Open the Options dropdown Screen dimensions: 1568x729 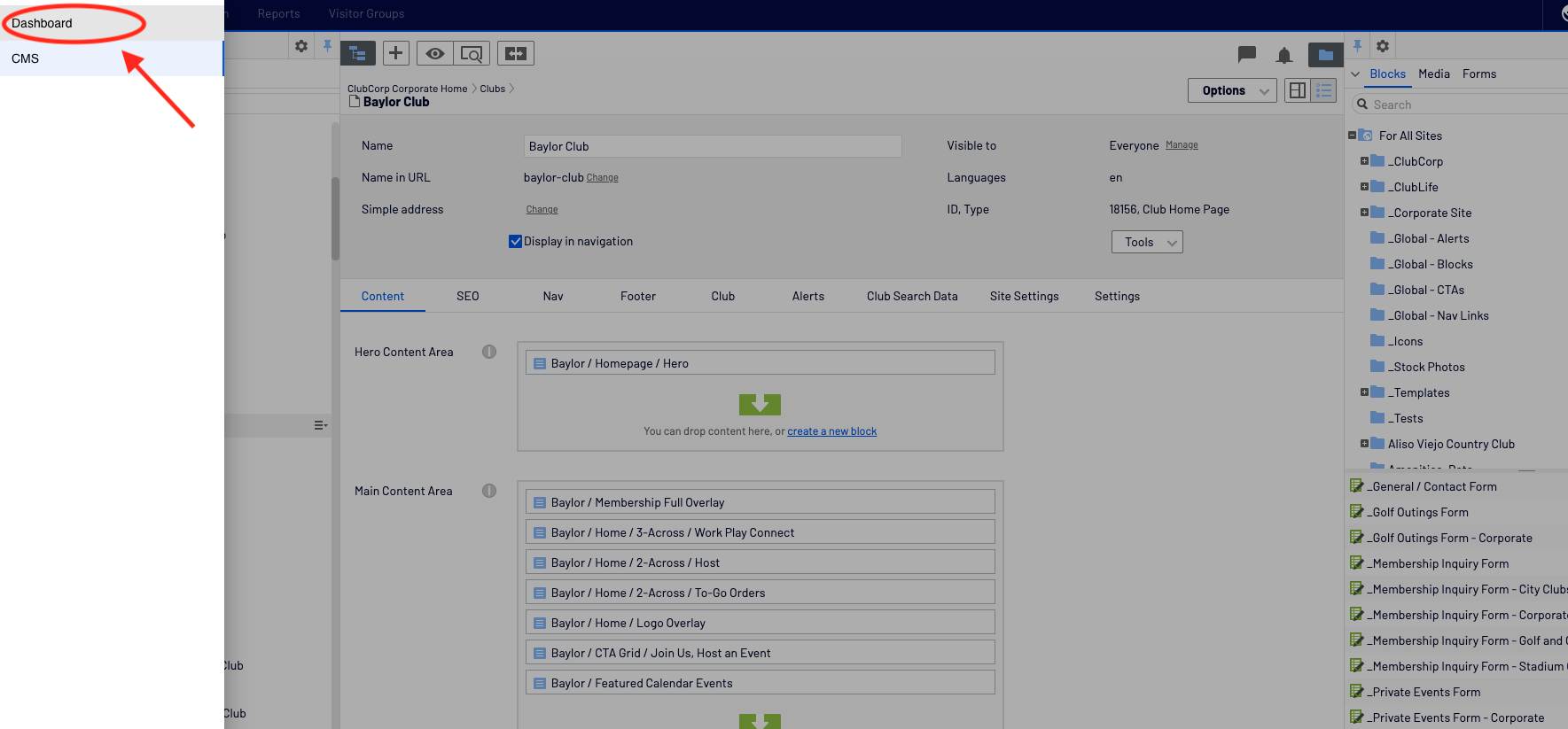click(x=1233, y=90)
